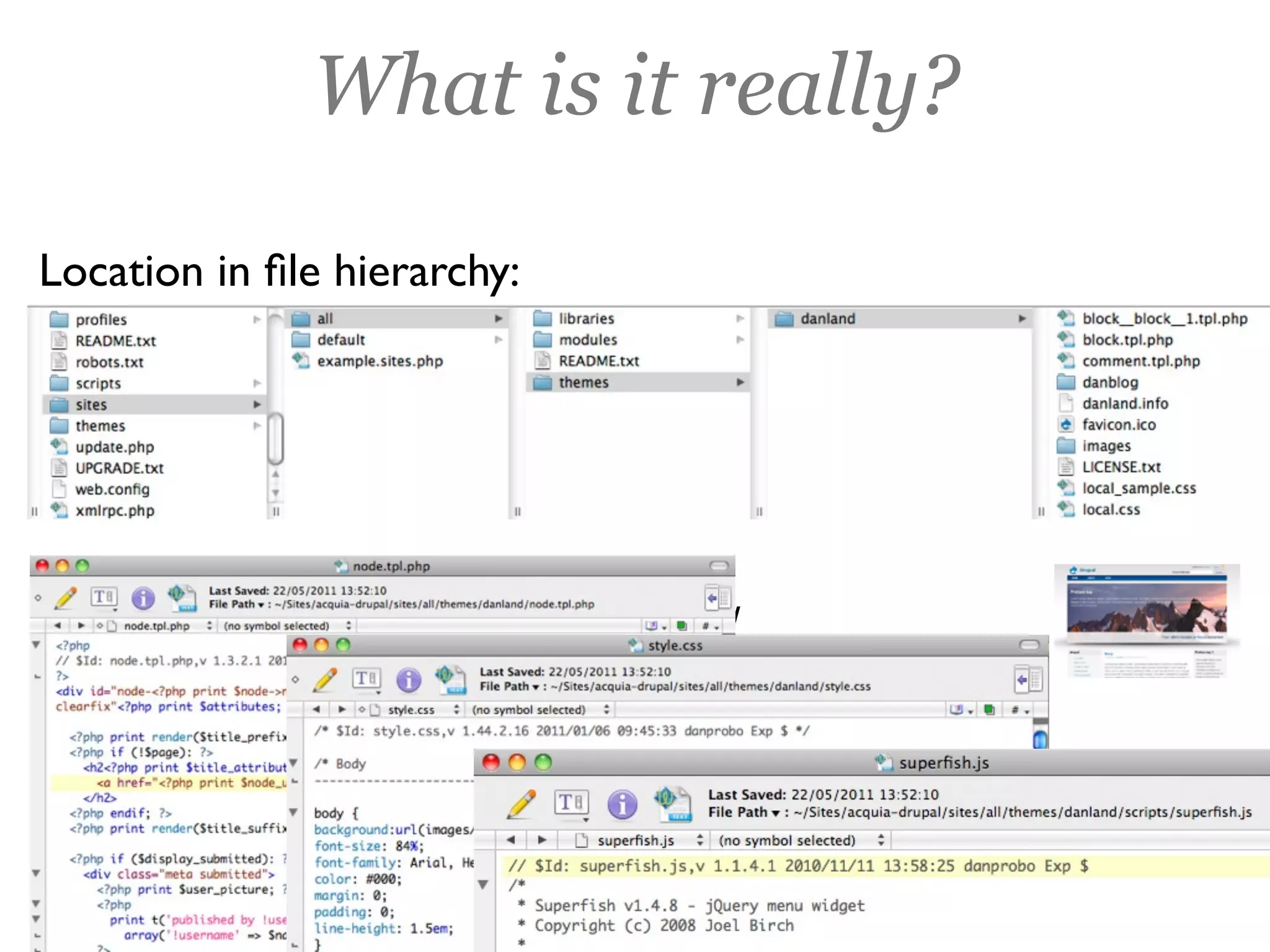Click the marker popup icon in style.css navigation bar
Screen dimensions: 1270x952
961,710
